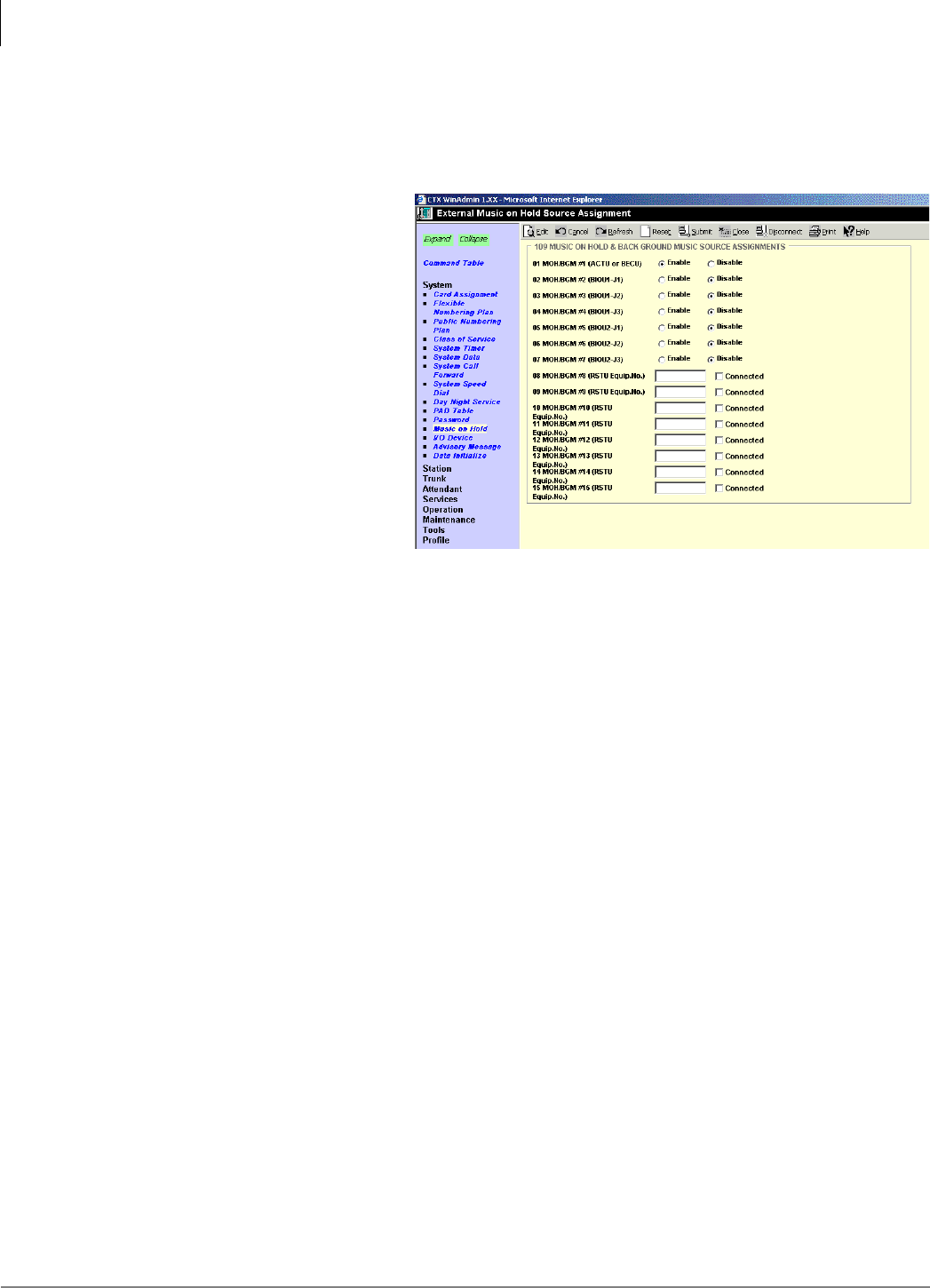Check Connected for MOH/BGM #13
This screenshot has width=930, height=1288.
tap(719, 456)
